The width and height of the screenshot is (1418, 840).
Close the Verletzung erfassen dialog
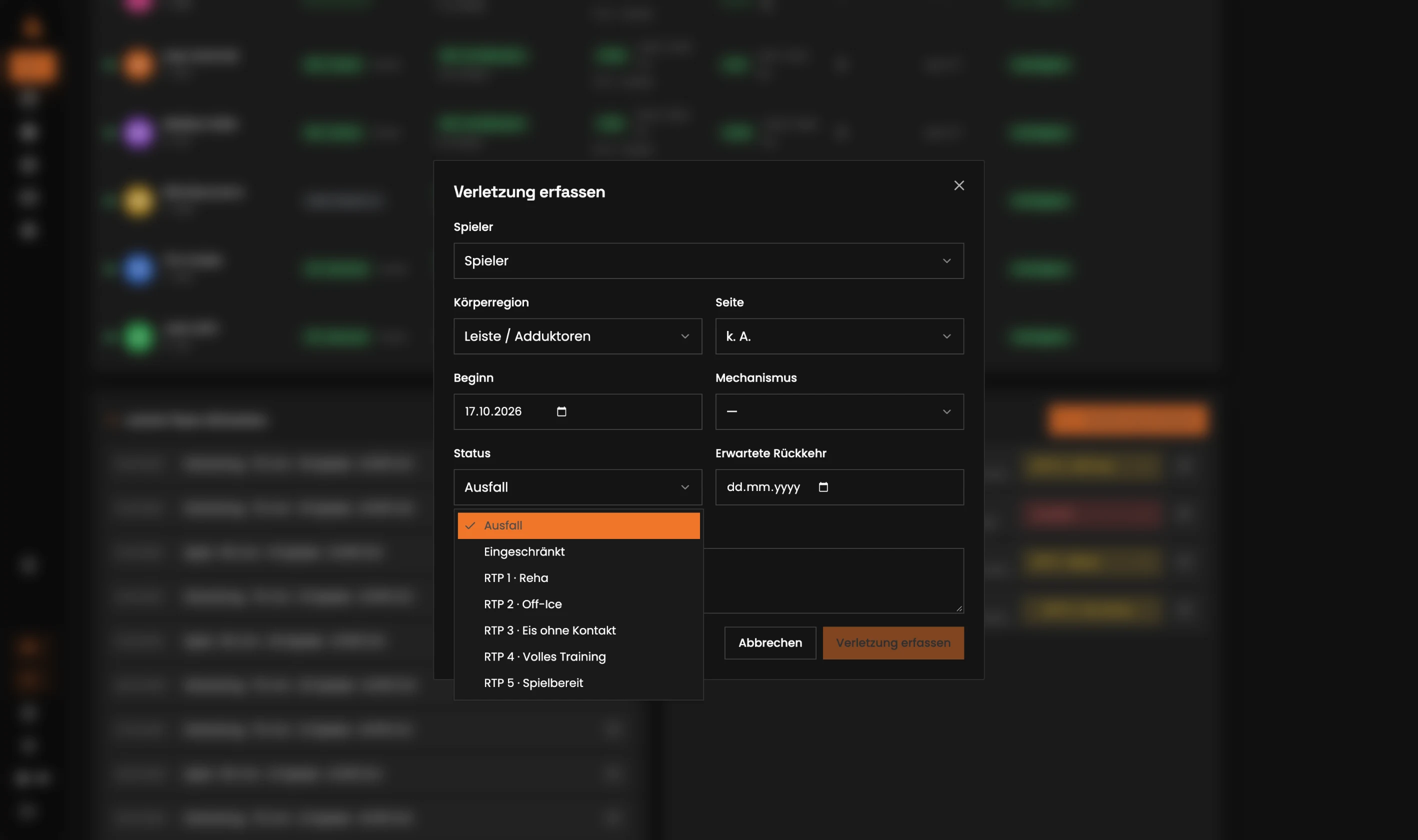958,185
